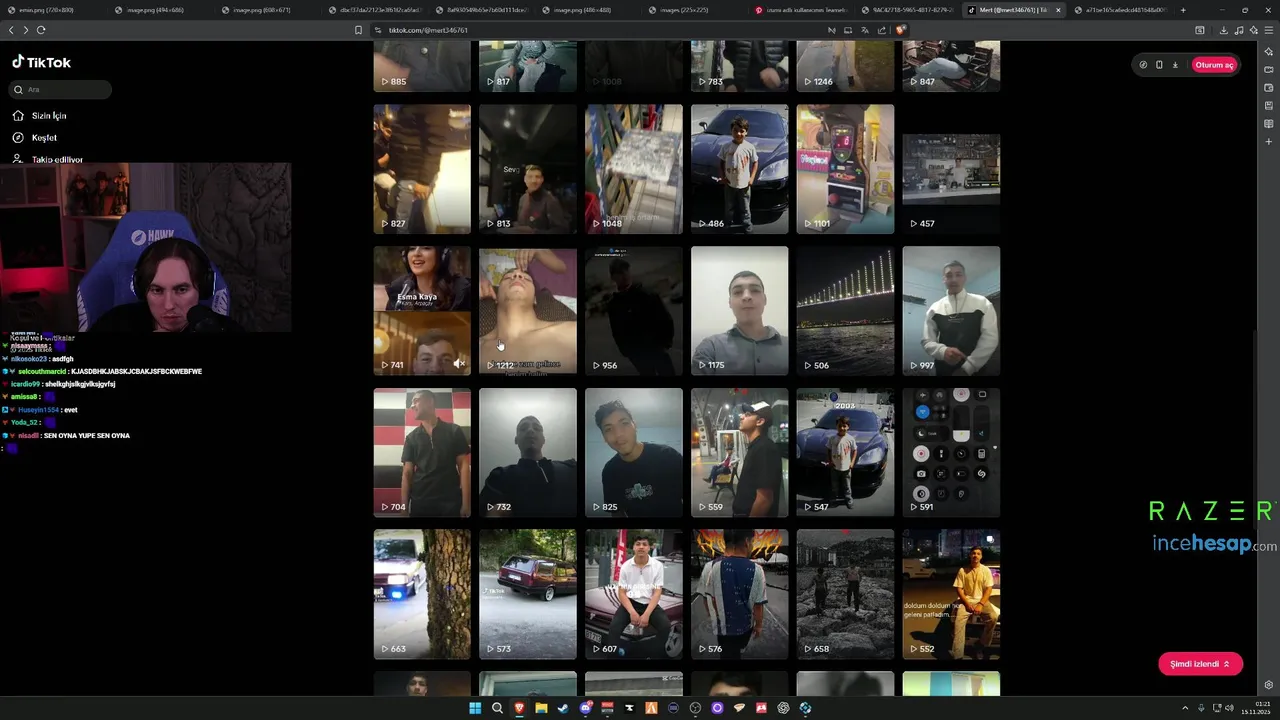Click the Brave shields lion icon
This screenshot has height=720, width=1280.
[x=900, y=30]
